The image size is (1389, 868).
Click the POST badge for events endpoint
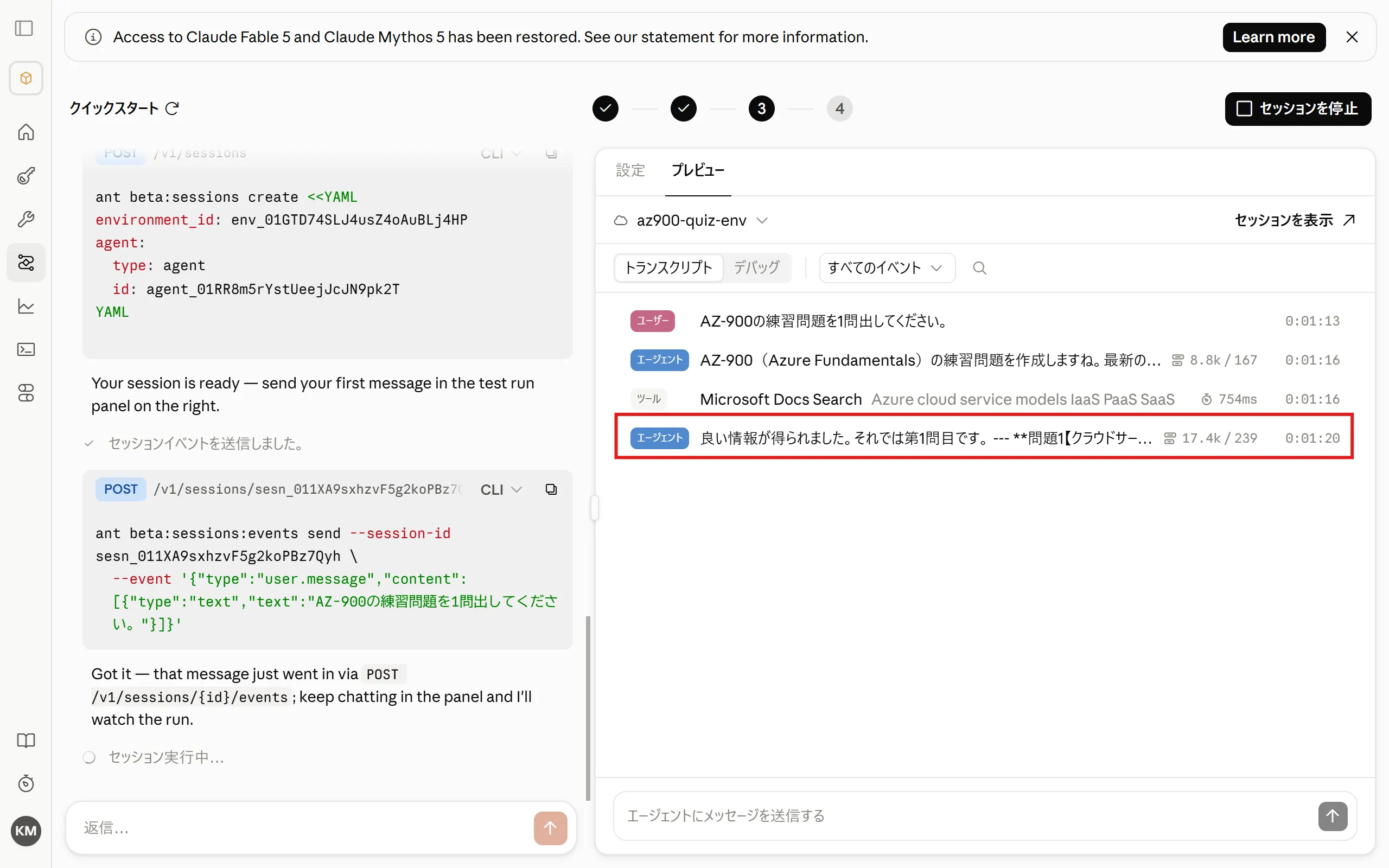(x=120, y=489)
